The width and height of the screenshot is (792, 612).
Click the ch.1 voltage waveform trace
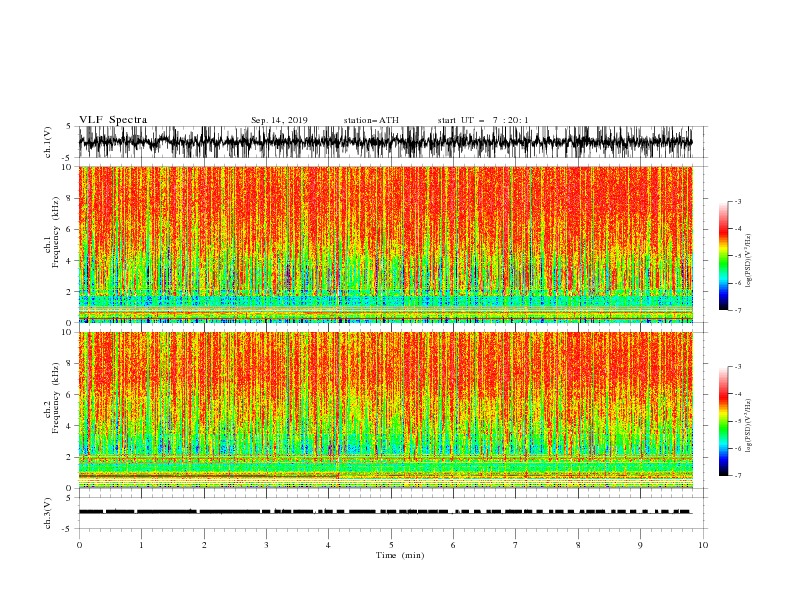(385, 142)
